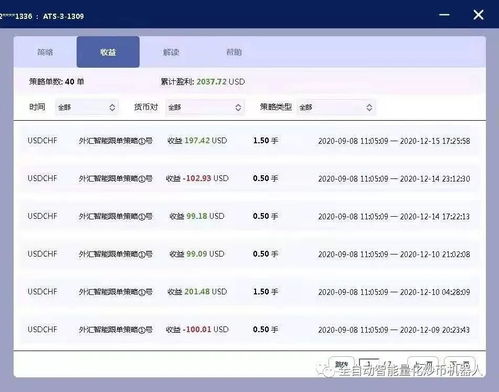This screenshot has width=499, height=392.
Task: Select the USDCHF row with loss -102.93 USD
Action: pos(250,178)
